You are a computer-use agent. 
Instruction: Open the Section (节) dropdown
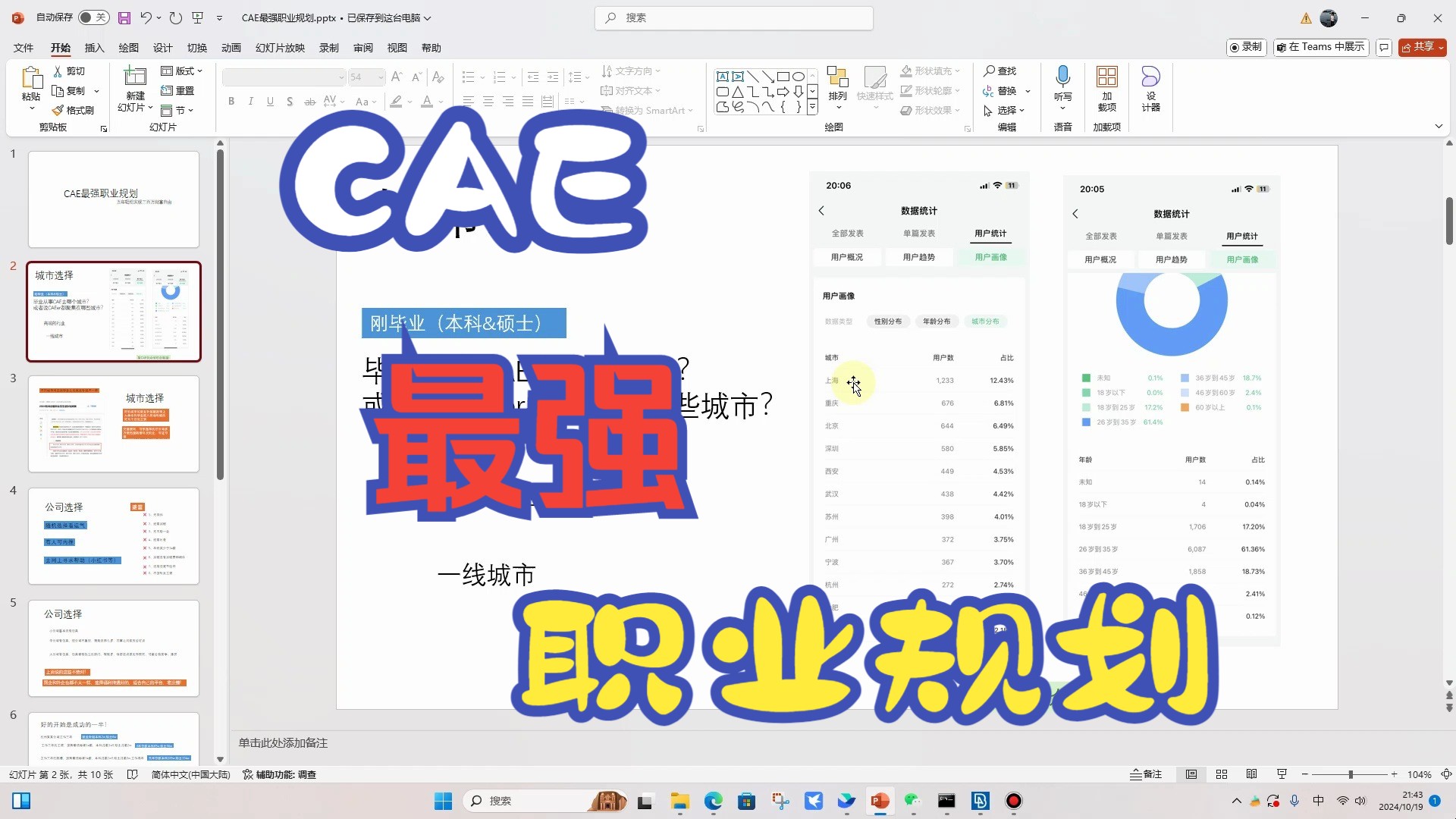tap(177, 110)
